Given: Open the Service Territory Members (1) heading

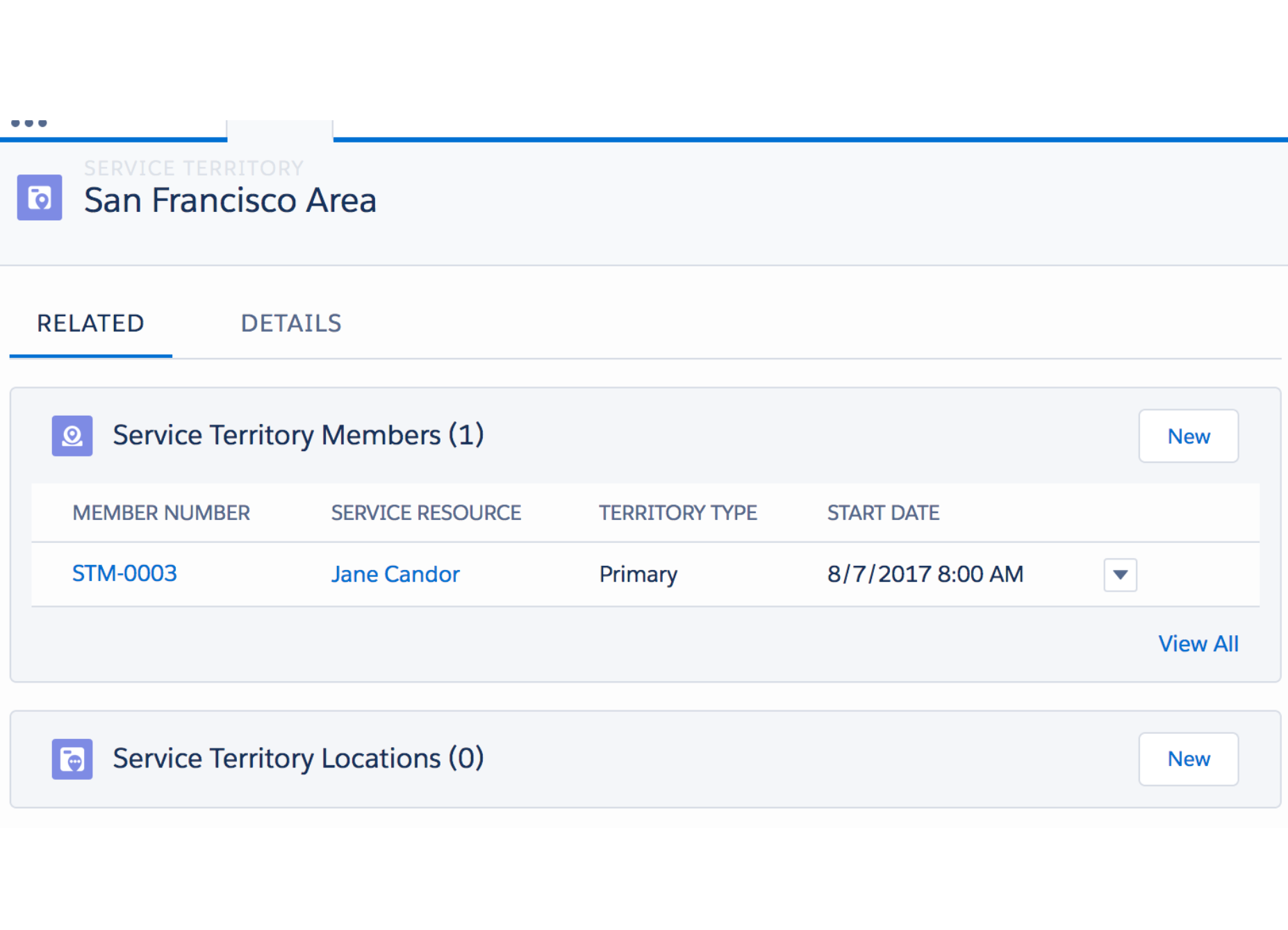Looking at the screenshot, I should pos(298,436).
